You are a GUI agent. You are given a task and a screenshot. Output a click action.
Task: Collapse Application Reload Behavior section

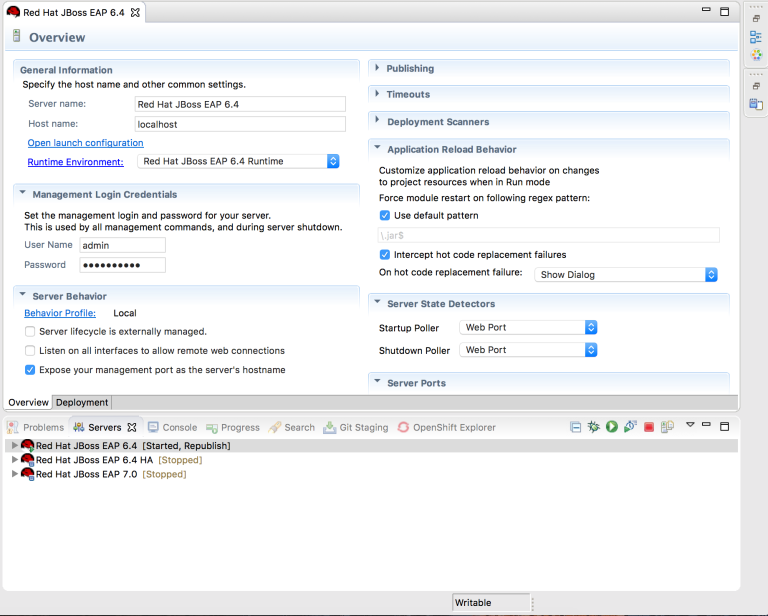tap(377, 147)
